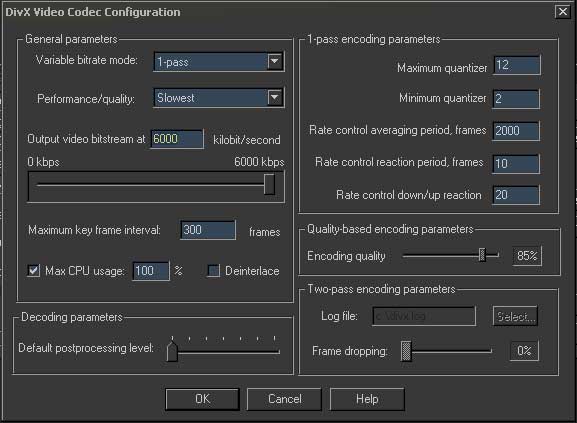Click the Rate control reaction period field
Image resolution: width=577 pixels, height=423 pixels.
click(x=516, y=164)
